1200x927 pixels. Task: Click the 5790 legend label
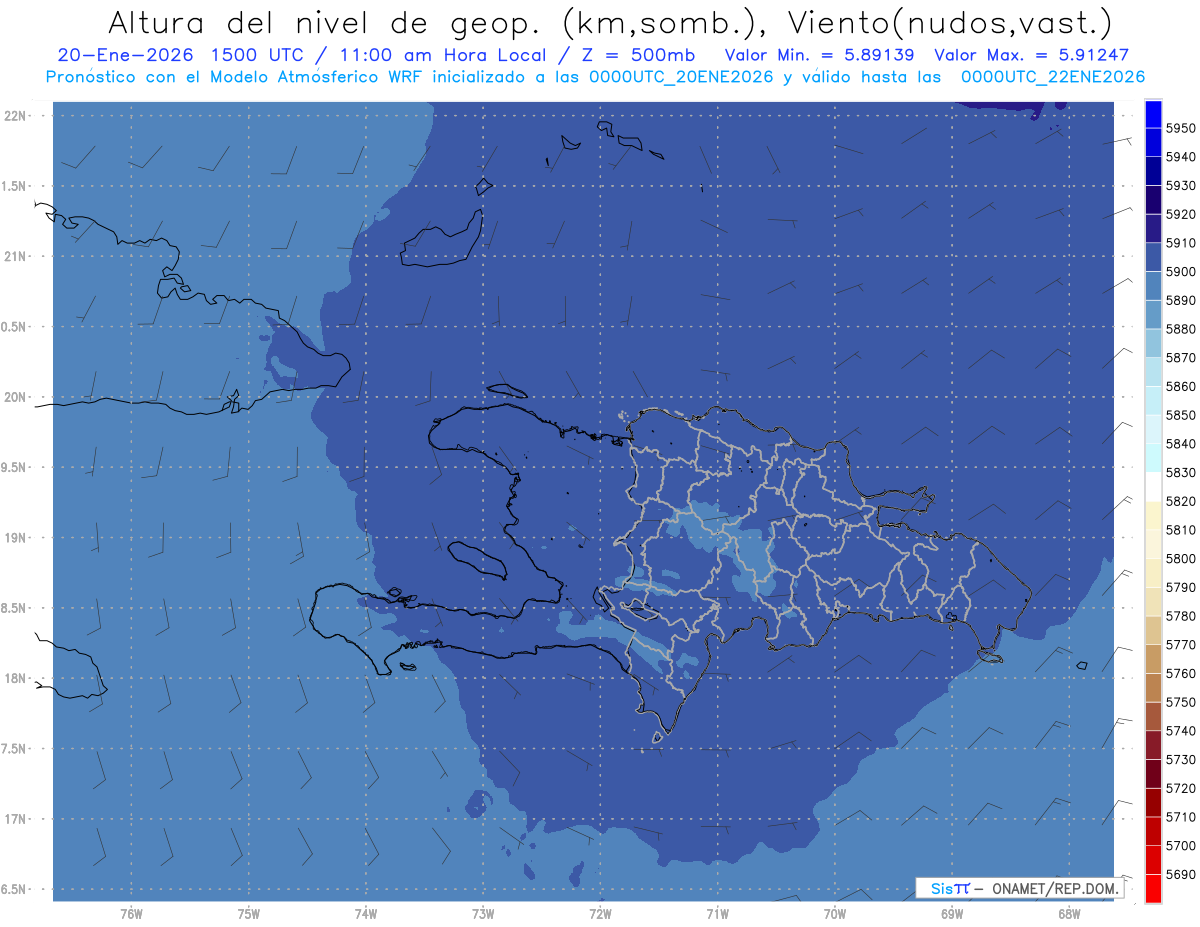click(1180, 587)
